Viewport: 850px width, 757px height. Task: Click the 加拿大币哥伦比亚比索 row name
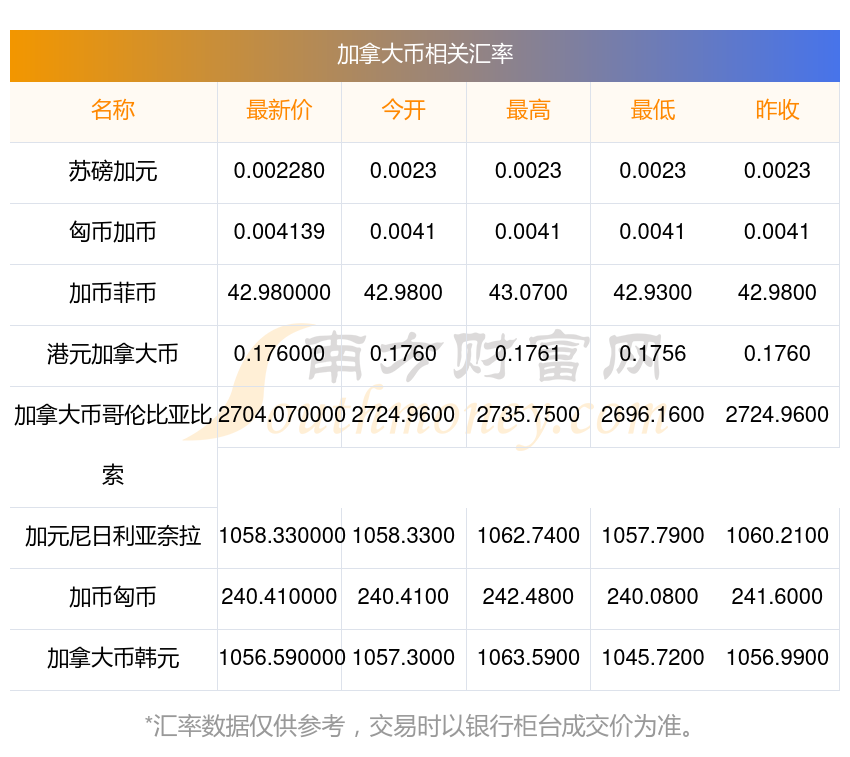tap(113, 416)
